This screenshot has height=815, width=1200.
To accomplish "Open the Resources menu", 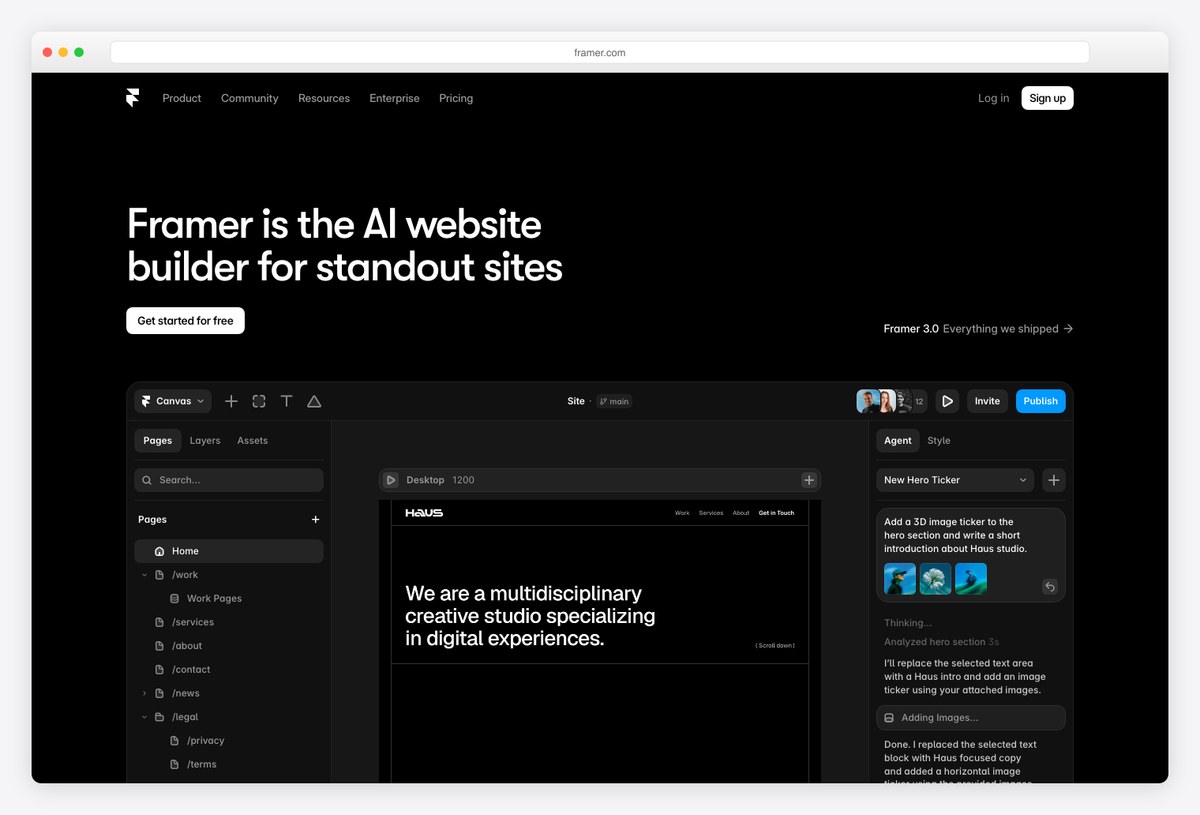I will point(324,98).
